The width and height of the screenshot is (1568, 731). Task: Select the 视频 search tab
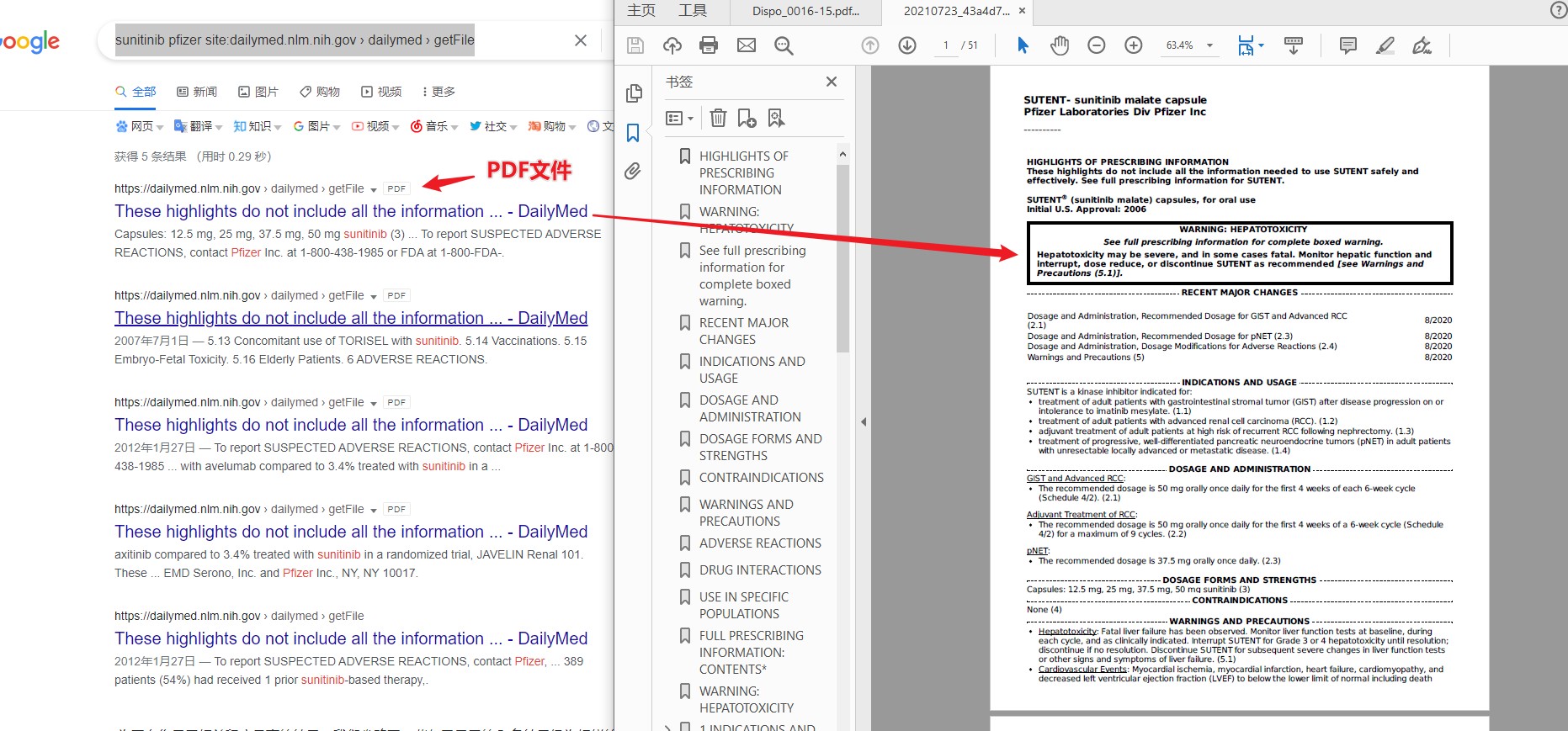(381, 92)
